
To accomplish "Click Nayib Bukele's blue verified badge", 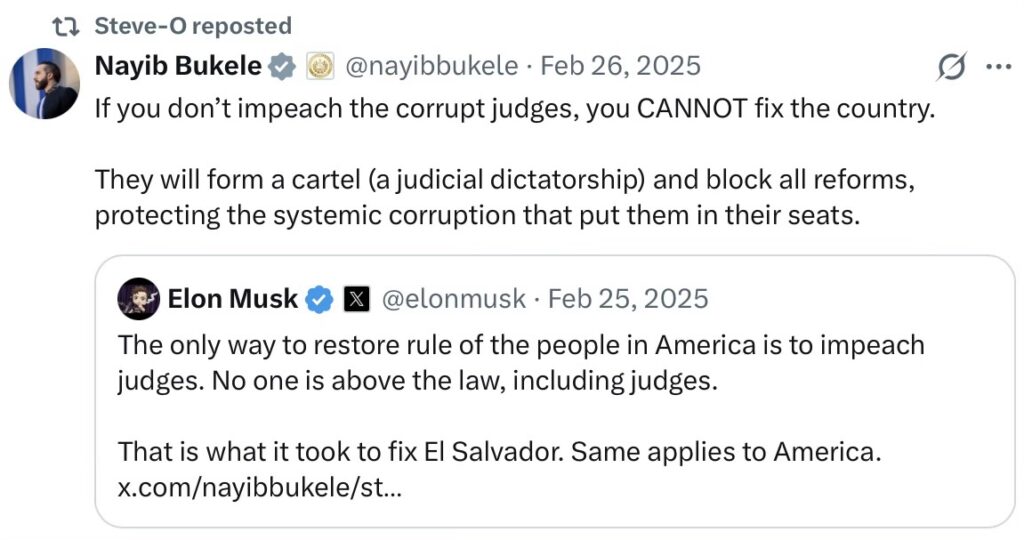I will [283, 67].
